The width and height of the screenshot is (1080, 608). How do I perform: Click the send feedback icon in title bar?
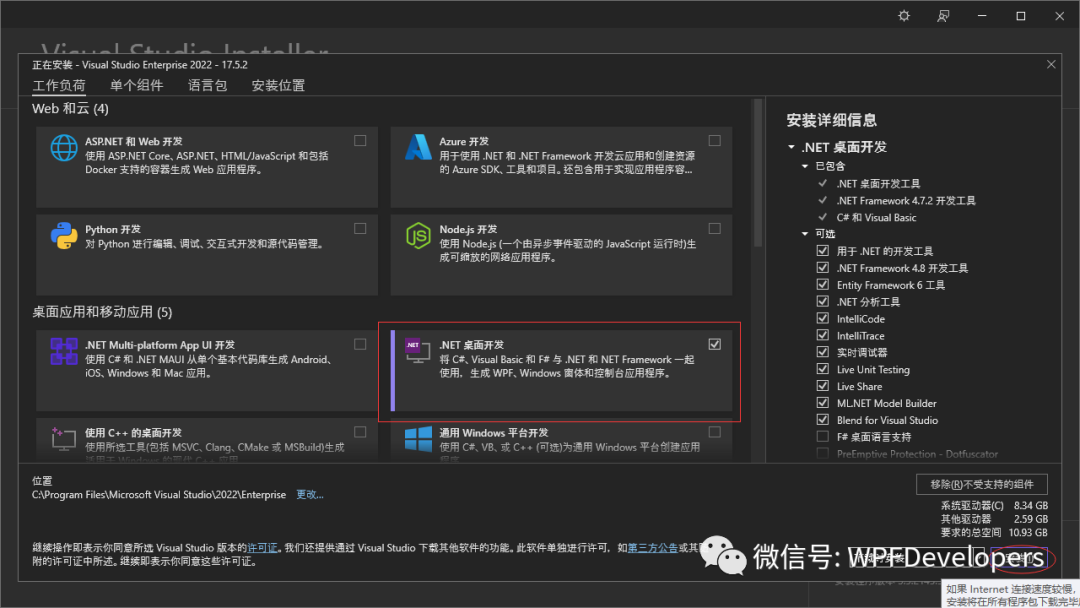pos(943,16)
